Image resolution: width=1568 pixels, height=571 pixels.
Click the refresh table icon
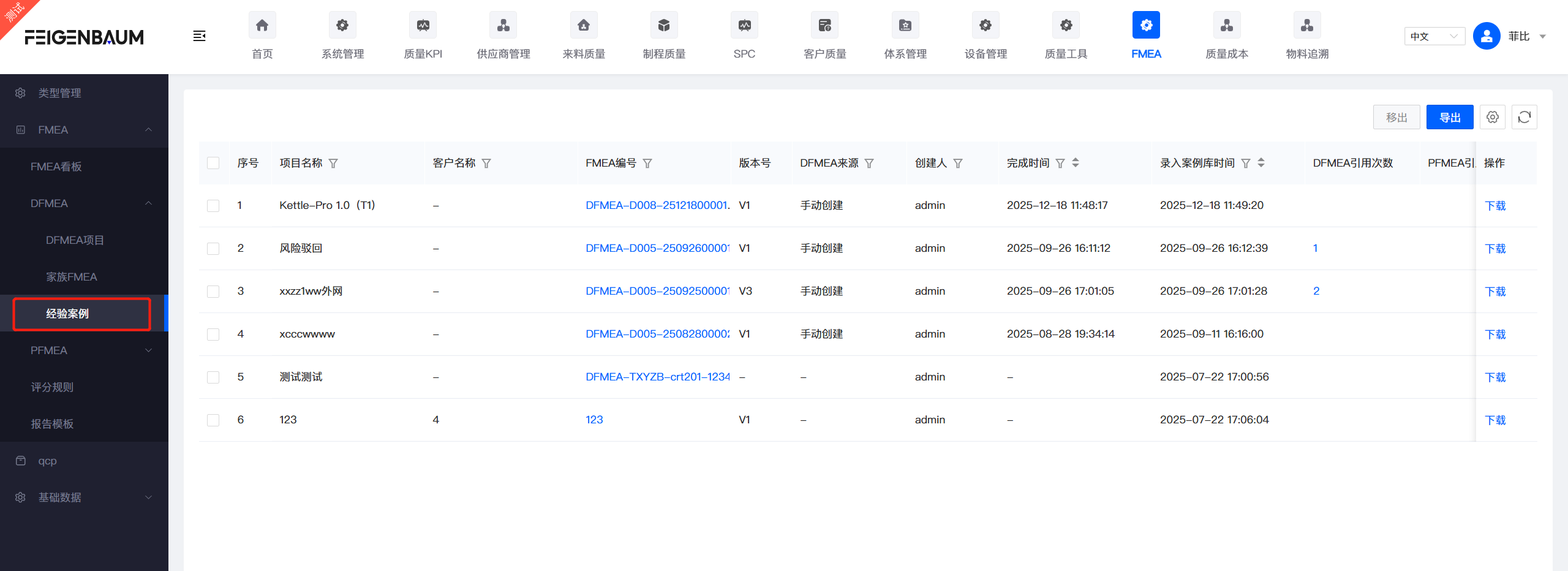(x=1525, y=117)
